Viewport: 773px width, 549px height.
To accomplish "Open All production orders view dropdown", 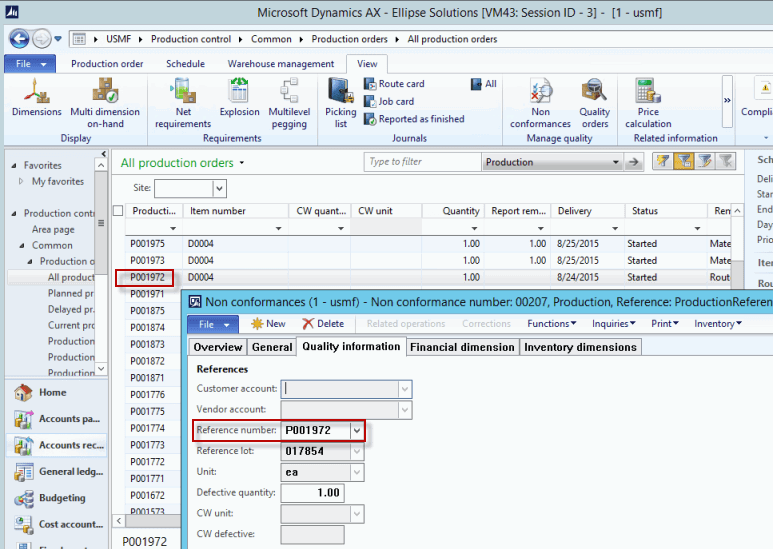I will (x=242, y=163).
